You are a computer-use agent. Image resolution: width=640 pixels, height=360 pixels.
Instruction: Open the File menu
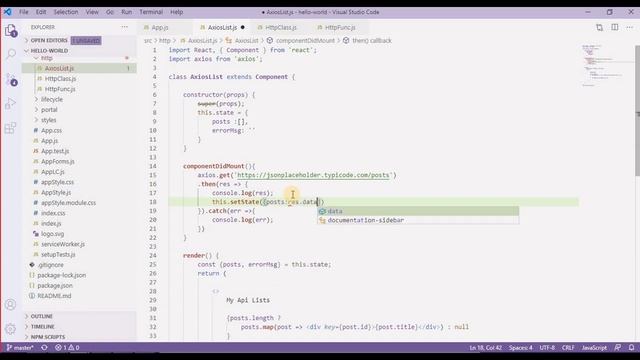coord(24,12)
